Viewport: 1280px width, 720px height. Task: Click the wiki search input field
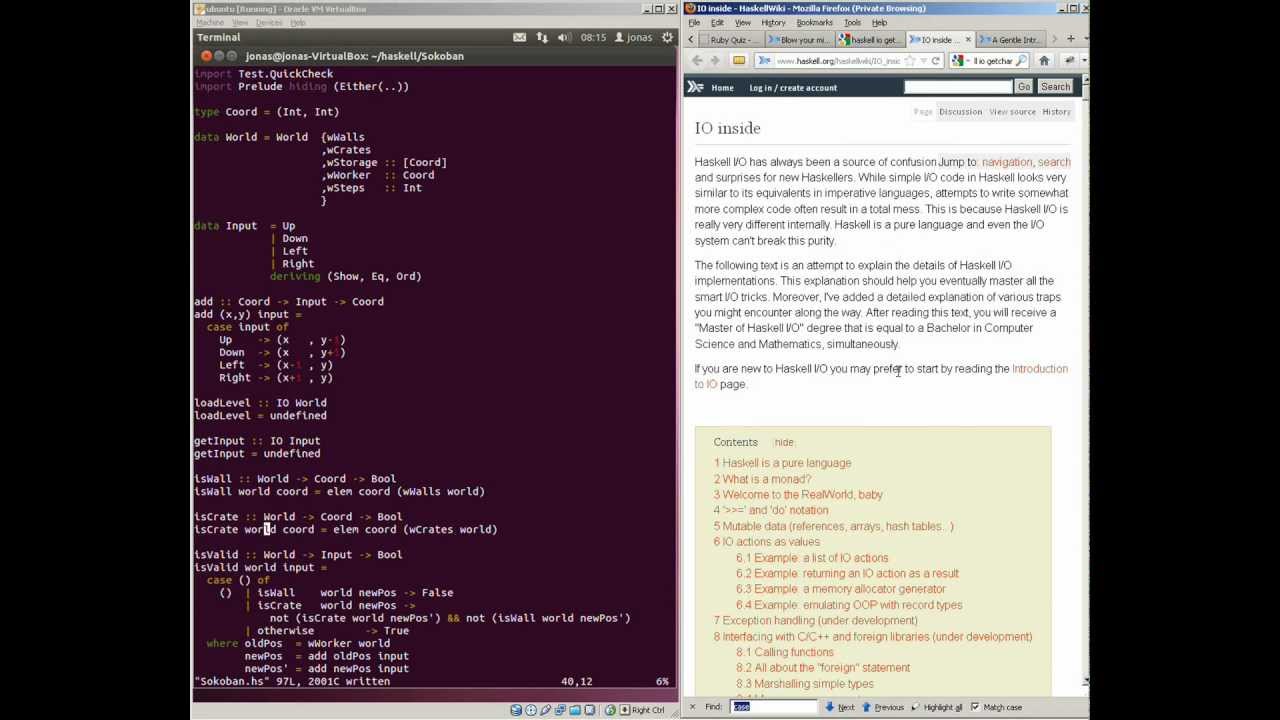pos(958,87)
